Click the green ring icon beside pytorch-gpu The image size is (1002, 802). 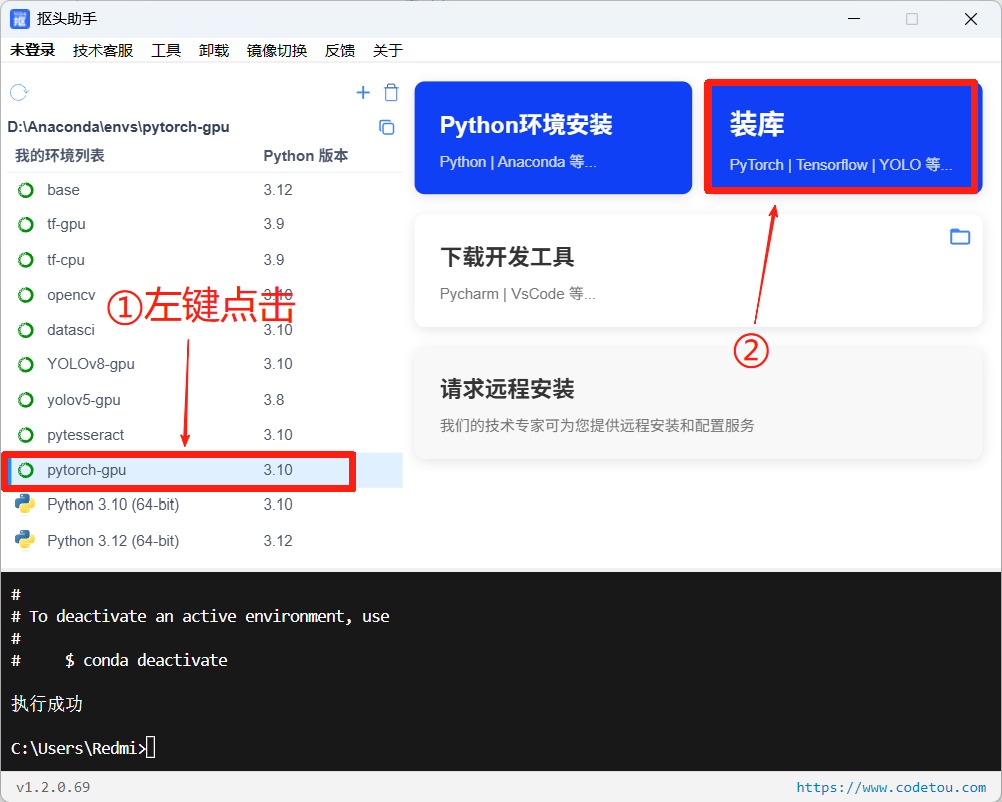[x=26, y=470]
